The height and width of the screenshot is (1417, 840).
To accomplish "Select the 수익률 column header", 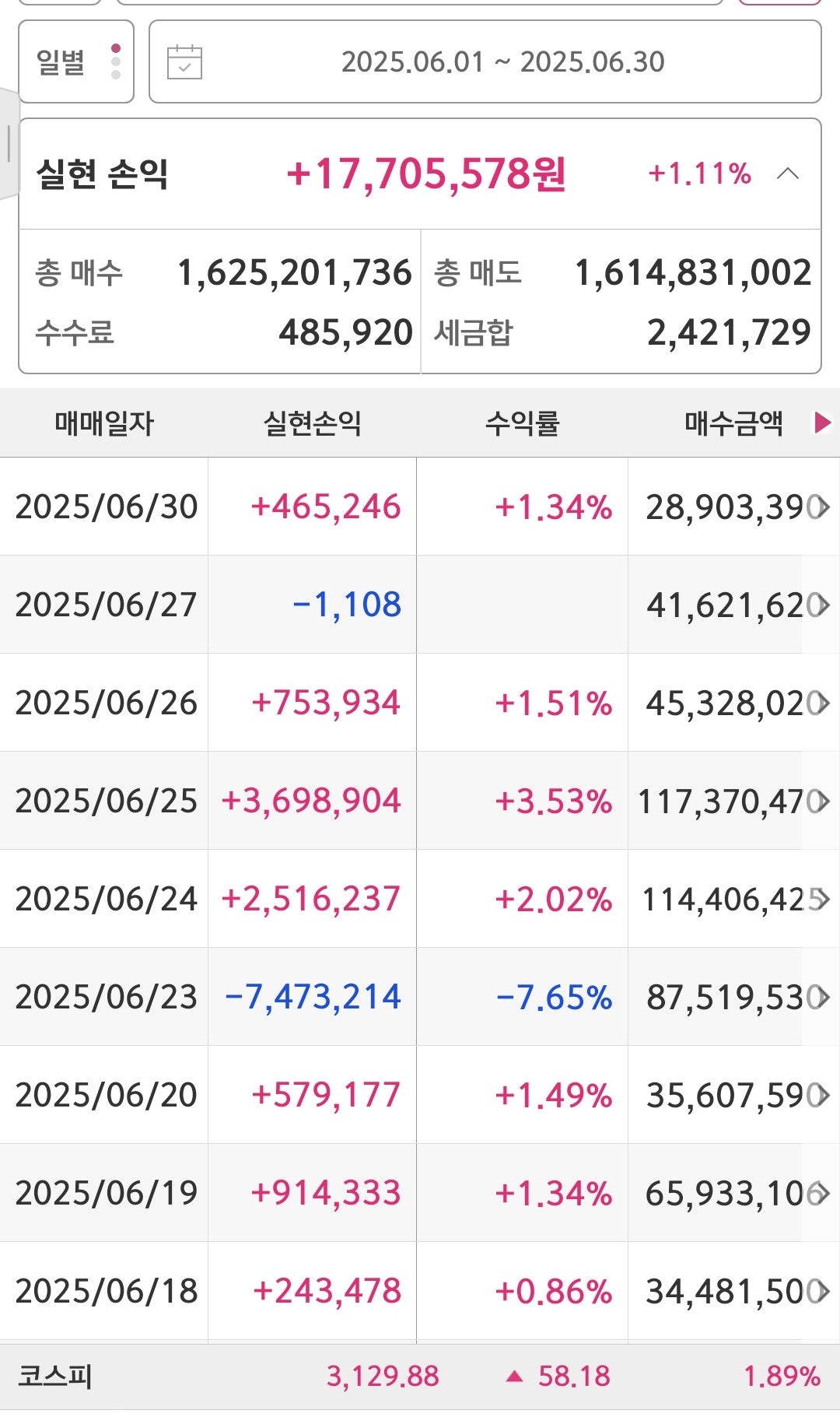I will tap(522, 423).
